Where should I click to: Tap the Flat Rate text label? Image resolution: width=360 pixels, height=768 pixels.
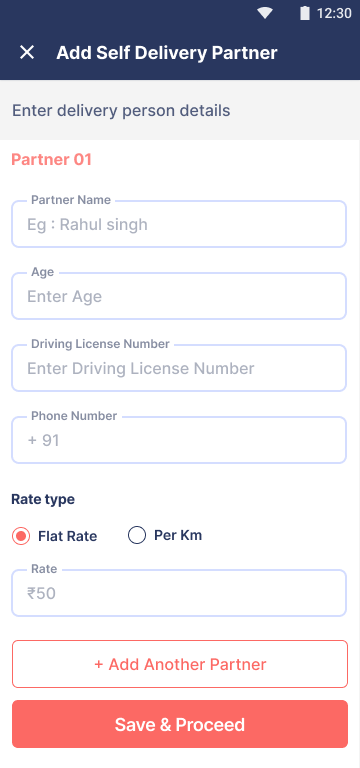[x=68, y=536]
